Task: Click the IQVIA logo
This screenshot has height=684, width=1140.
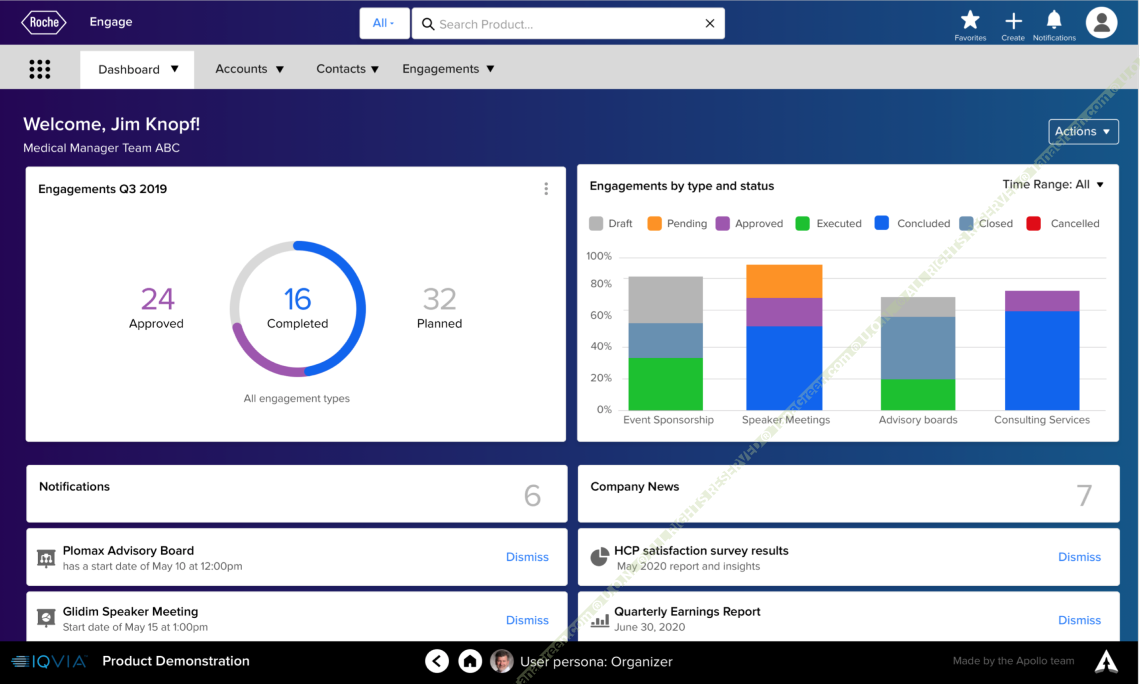Action: (49, 661)
